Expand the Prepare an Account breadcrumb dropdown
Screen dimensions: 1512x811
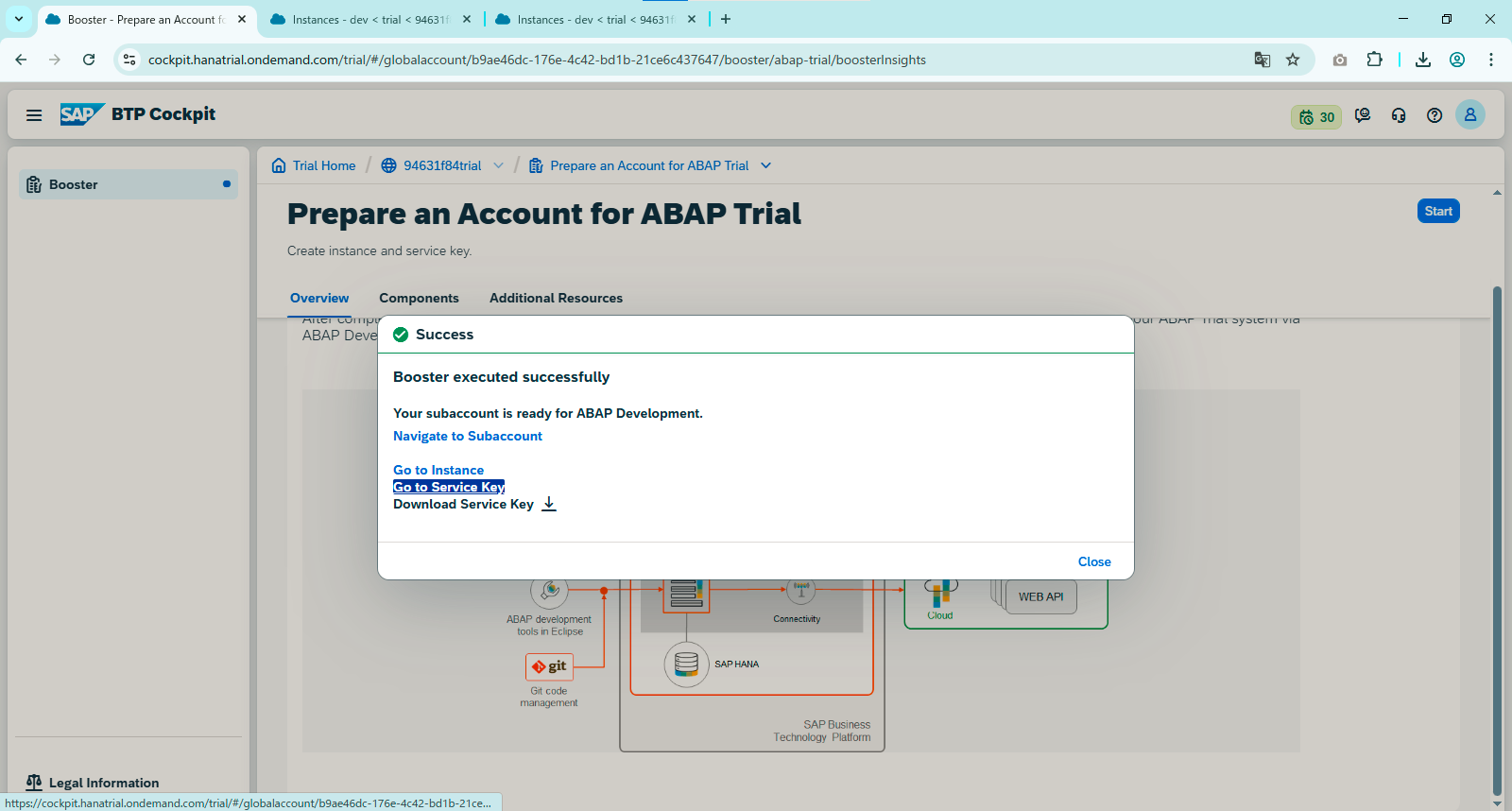coord(765,165)
